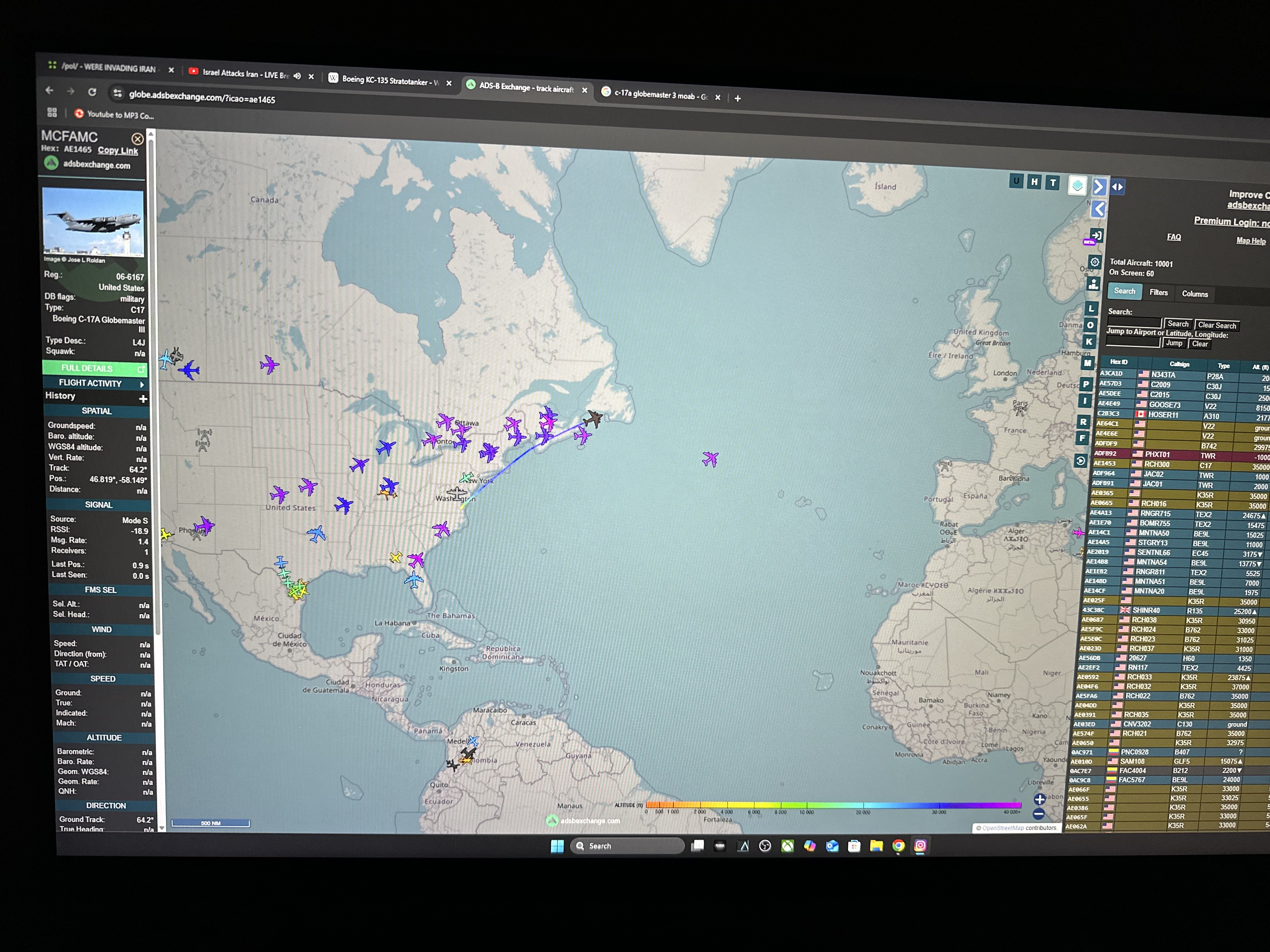The image size is (1270, 952).
Task: Click the leaderboard podium icon
Action: point(1093,284)
